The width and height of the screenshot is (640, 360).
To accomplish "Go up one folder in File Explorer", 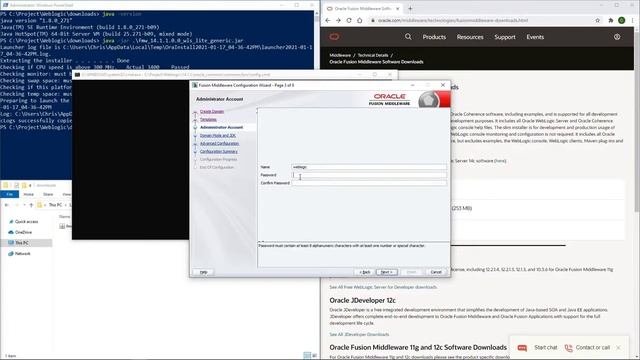I will point(31,205).
